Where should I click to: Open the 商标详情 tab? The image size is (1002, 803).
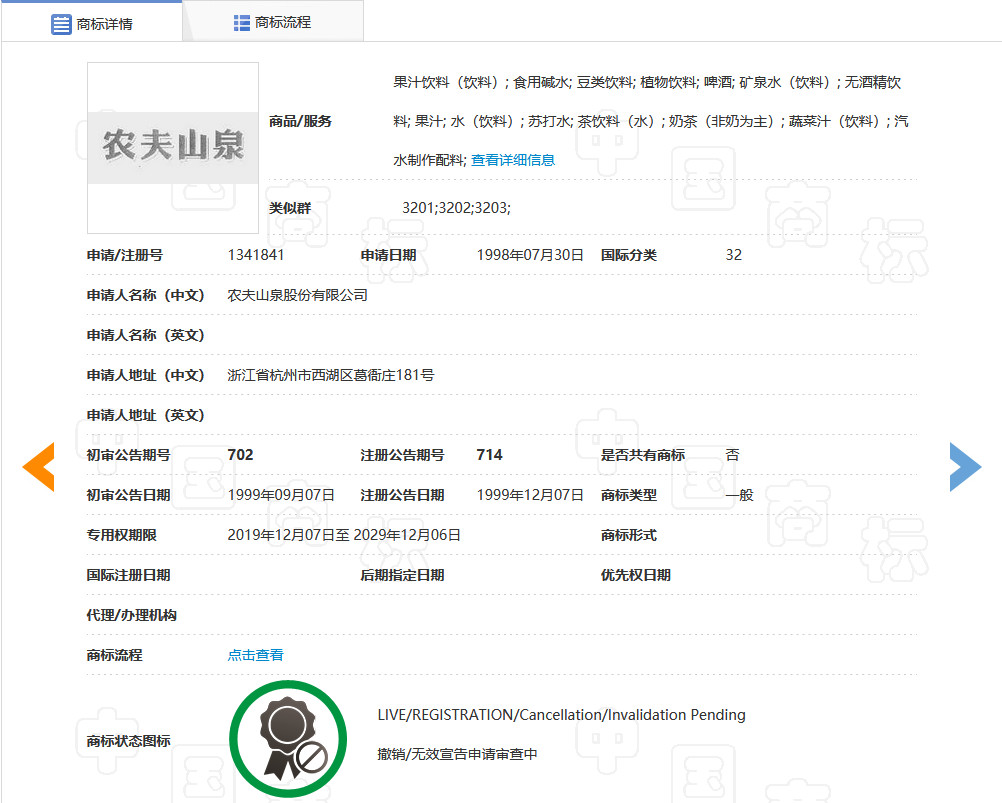pyautogui.click(x=92, y=24)
